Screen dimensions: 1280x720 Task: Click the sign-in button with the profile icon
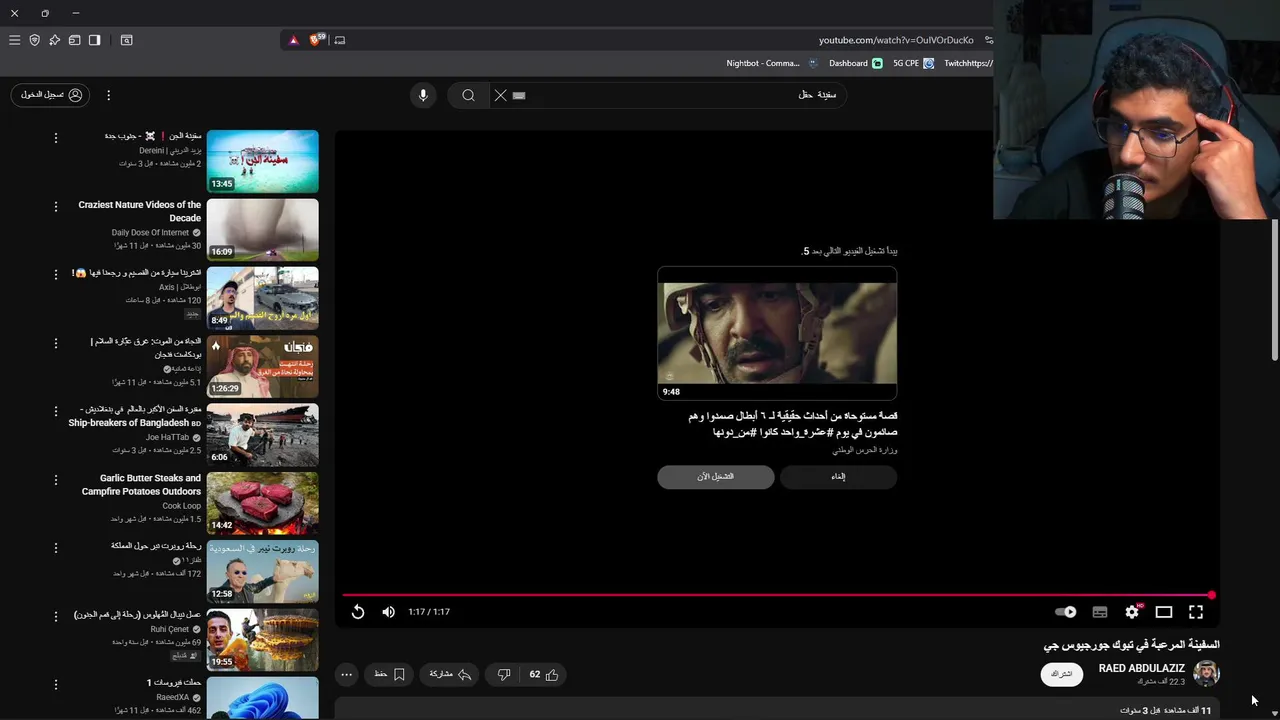coord(50,95)
